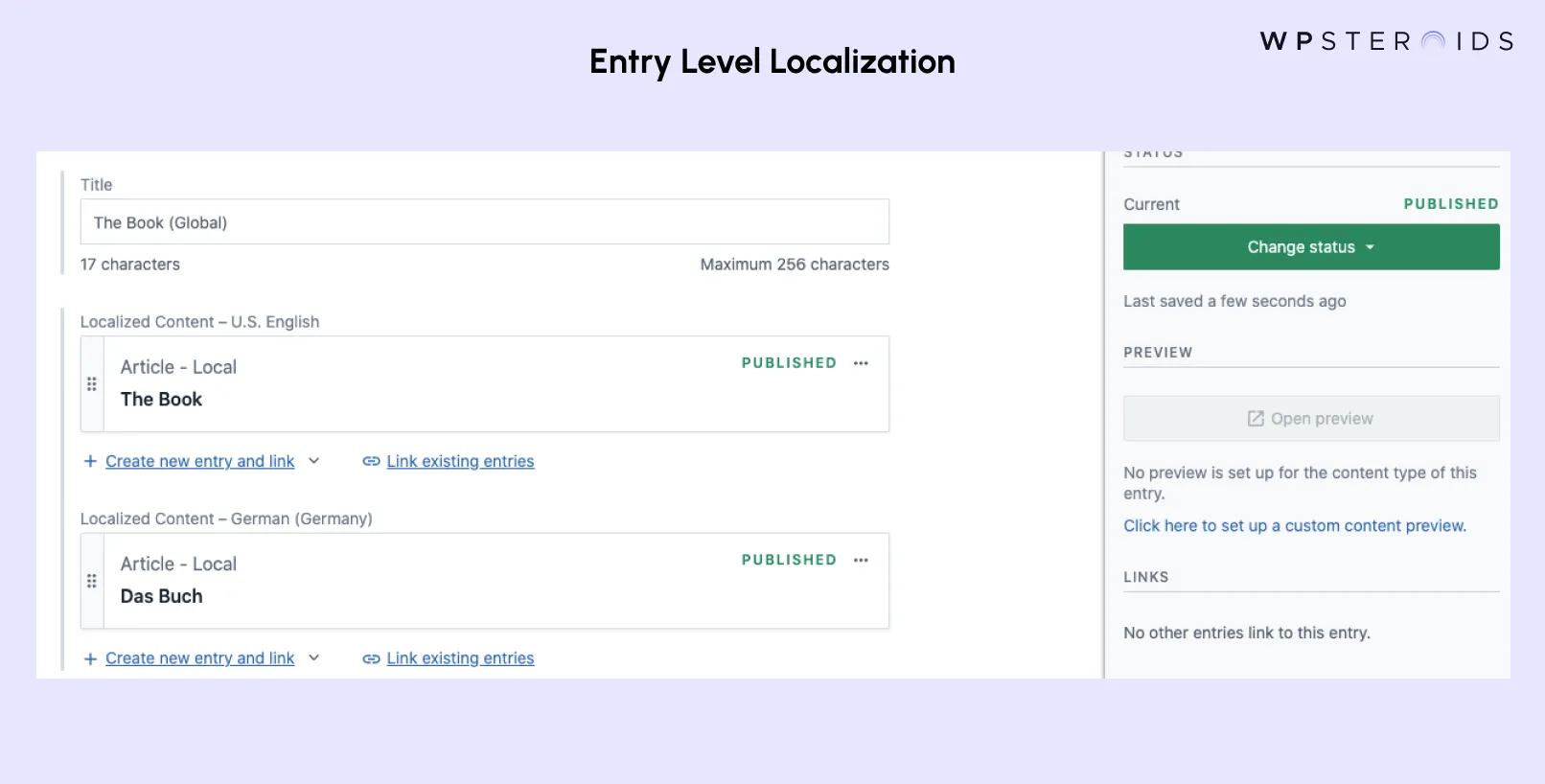
Task: Click PUBLISHED status on Das Buch card
Action: [x=789, y=560]
